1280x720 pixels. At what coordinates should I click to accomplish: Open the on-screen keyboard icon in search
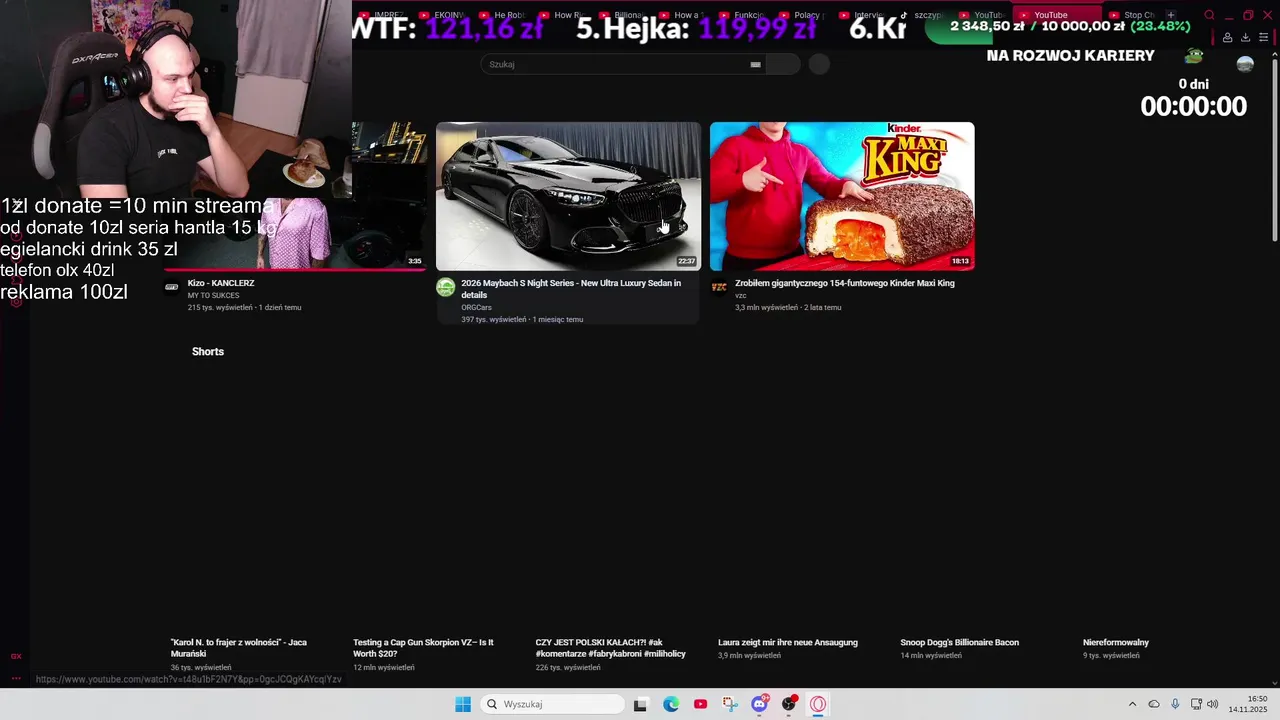tap(756, 64)
